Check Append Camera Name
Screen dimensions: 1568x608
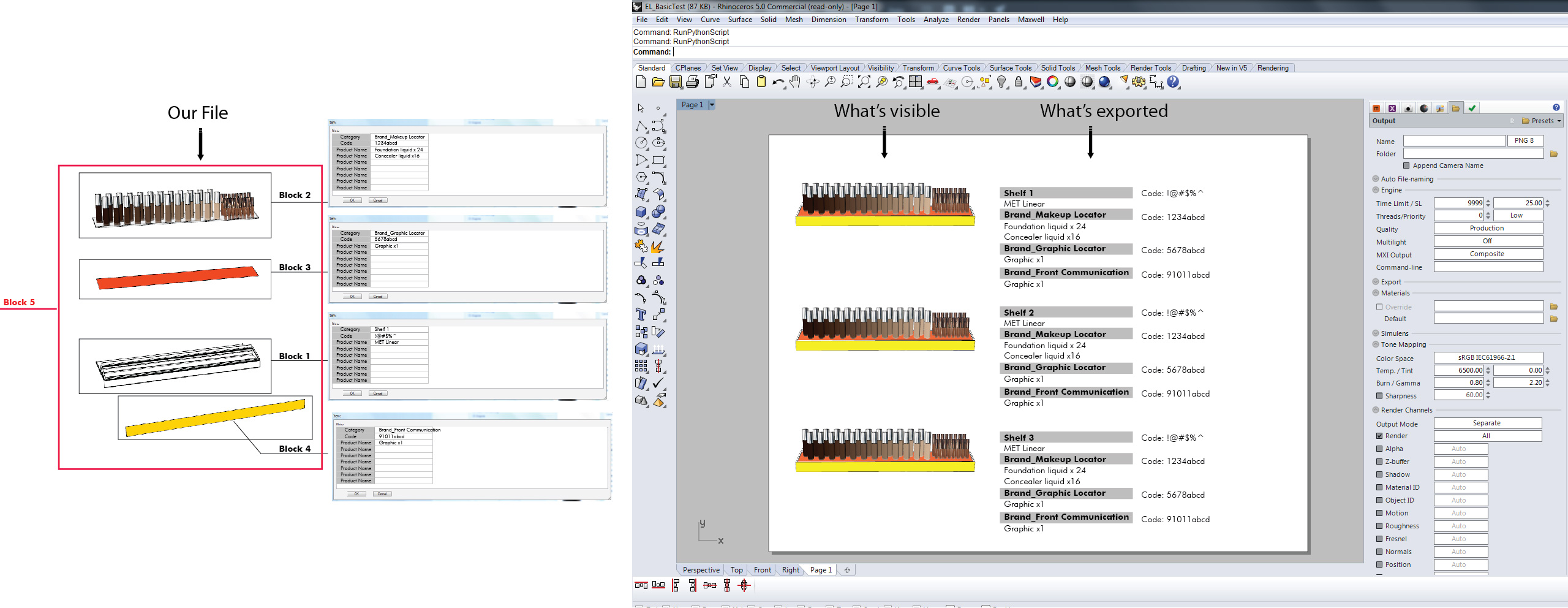1407,165
